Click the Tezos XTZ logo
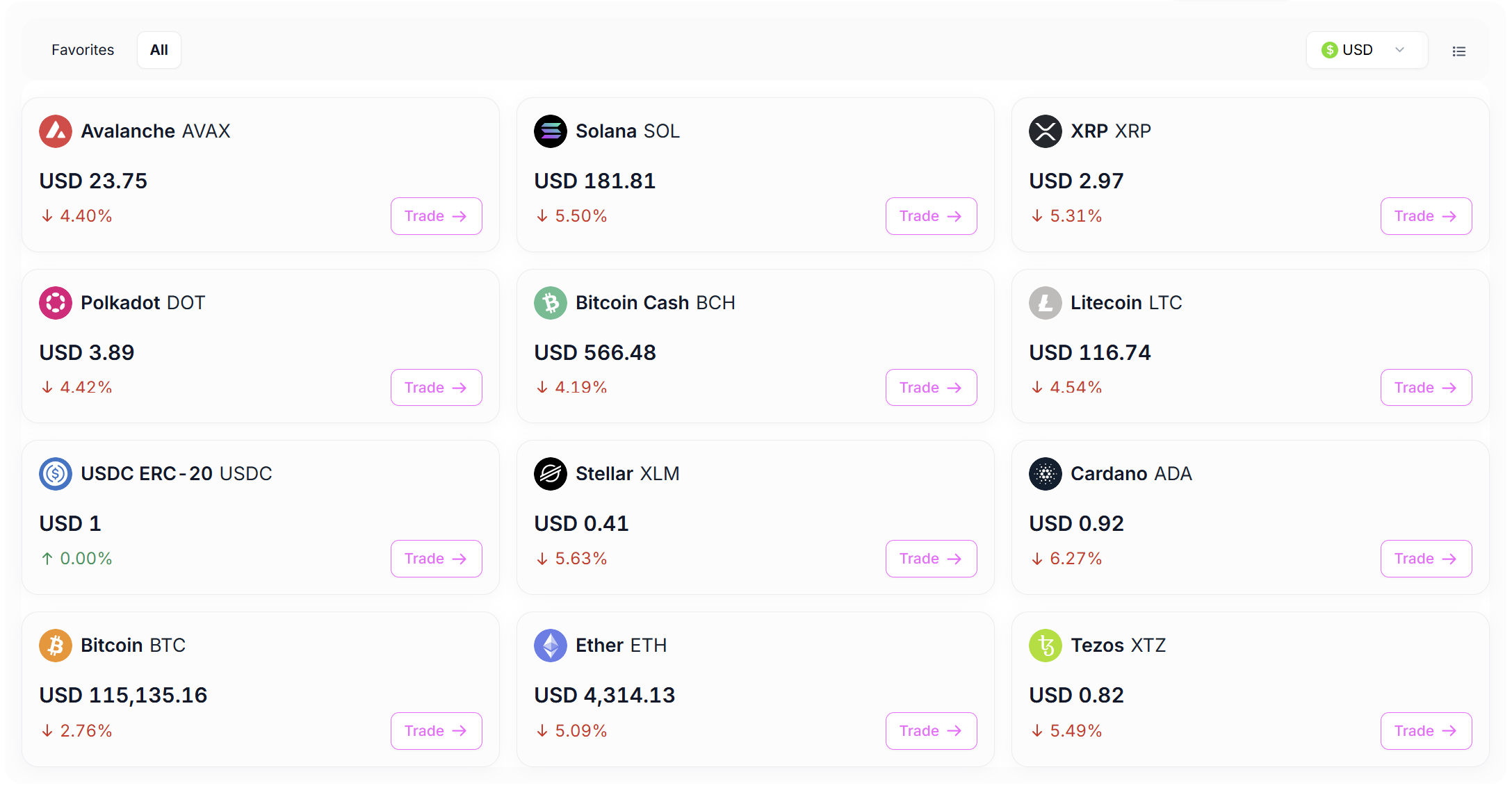Image resolution: width=1512 pixels, height=788 pixels. pyautogui.click(x=1046, y=646)
